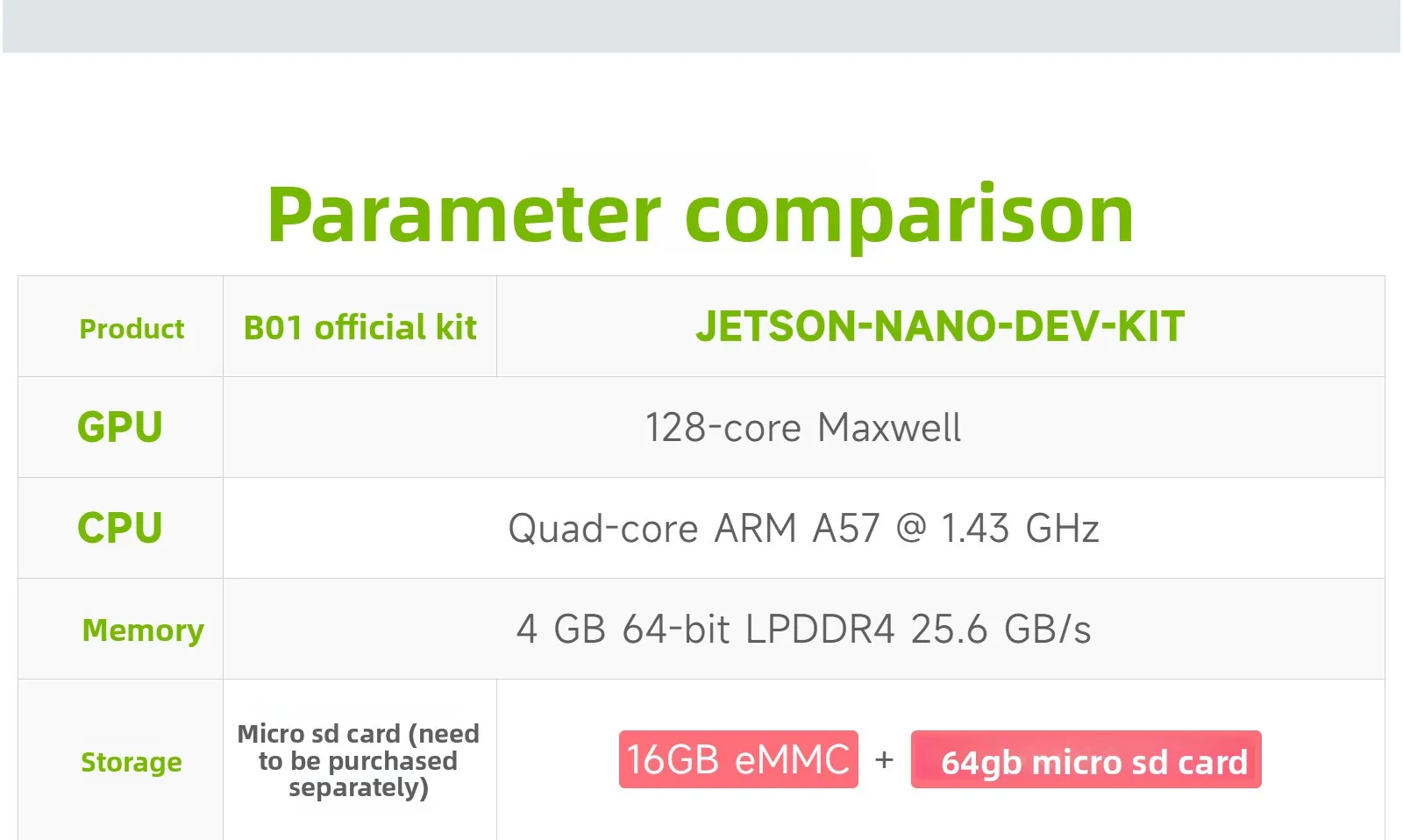This screenshot has width=1403, height=840.
Task: Click the 16GB eMMC red badge
Action: pos(738,759)
